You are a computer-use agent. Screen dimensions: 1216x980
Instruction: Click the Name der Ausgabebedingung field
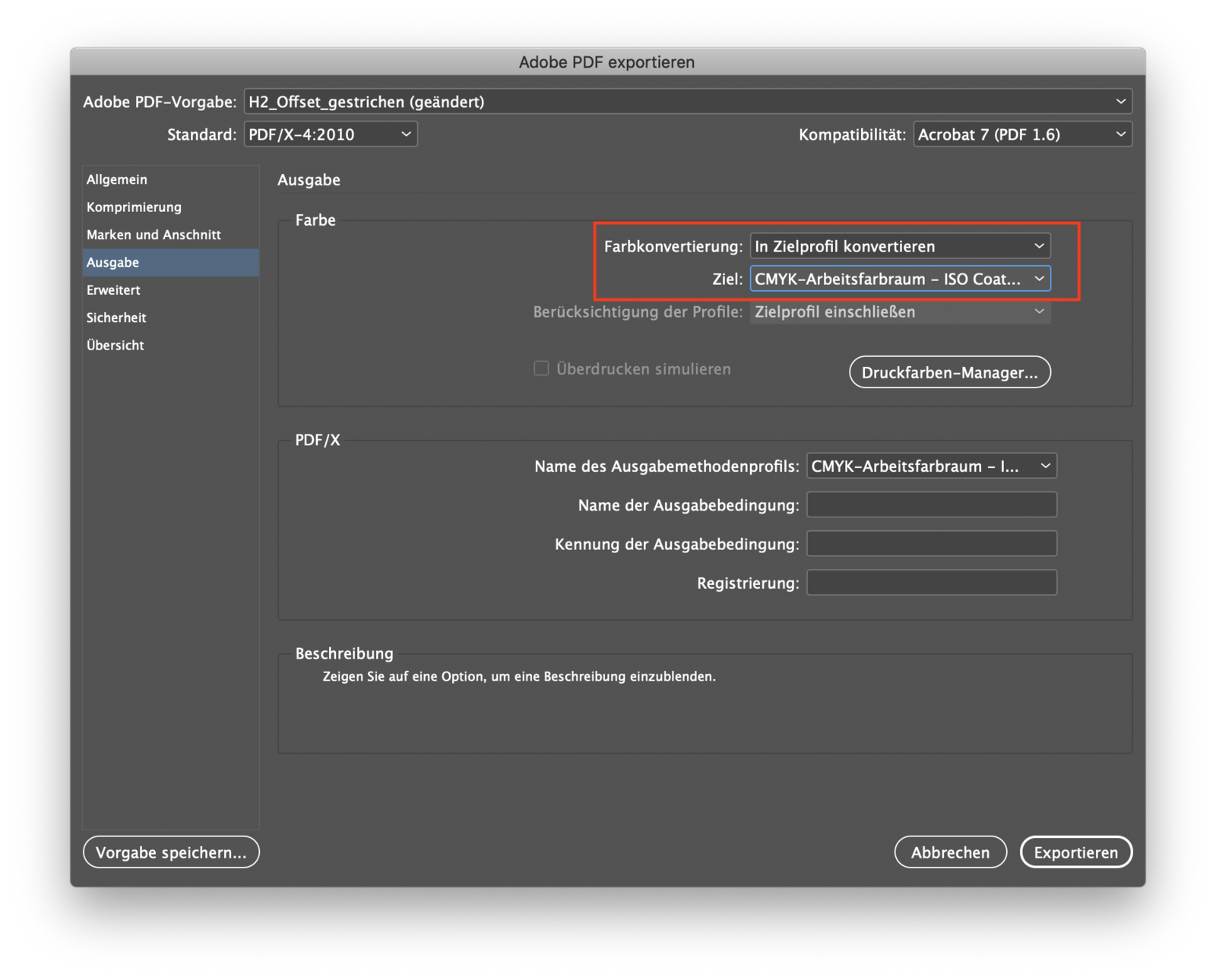[931, 505]
